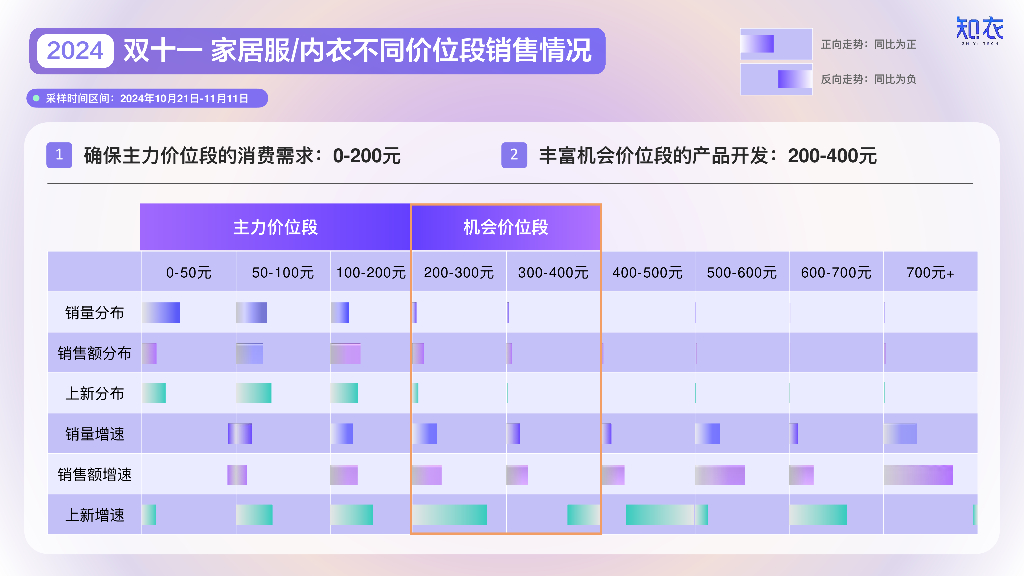Click the 100-200元 column header
This screenshot has height=576, width=1024.
click(371, 272)
